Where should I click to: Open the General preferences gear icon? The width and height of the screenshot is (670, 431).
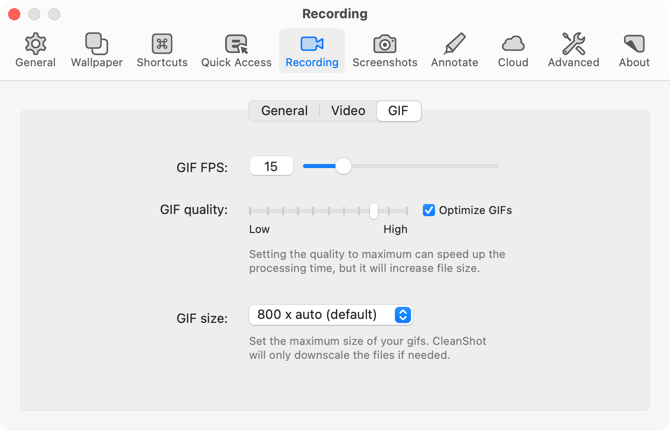coord(35,44)
